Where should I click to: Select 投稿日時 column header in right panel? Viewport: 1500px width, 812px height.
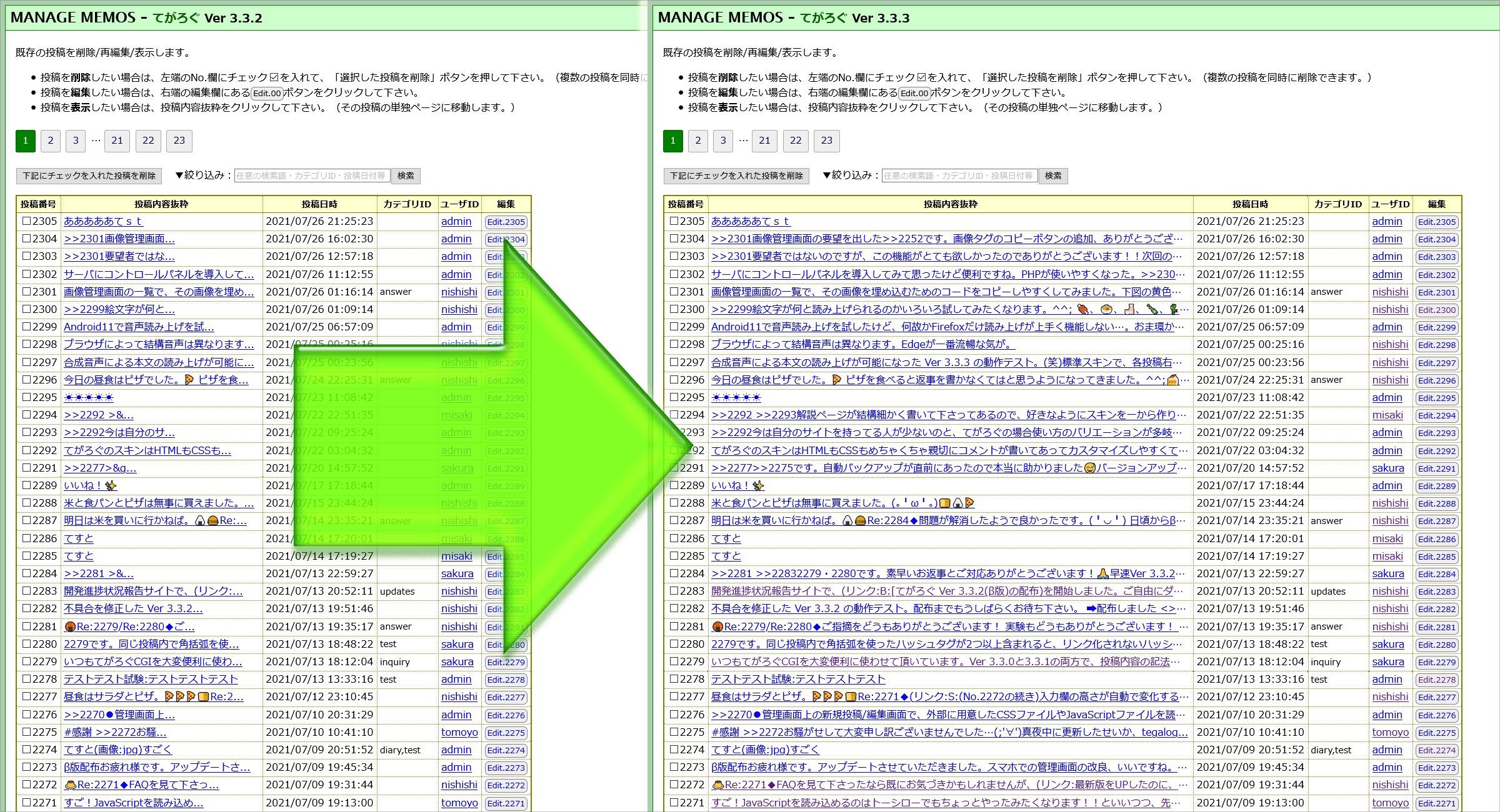[1250, 204]
